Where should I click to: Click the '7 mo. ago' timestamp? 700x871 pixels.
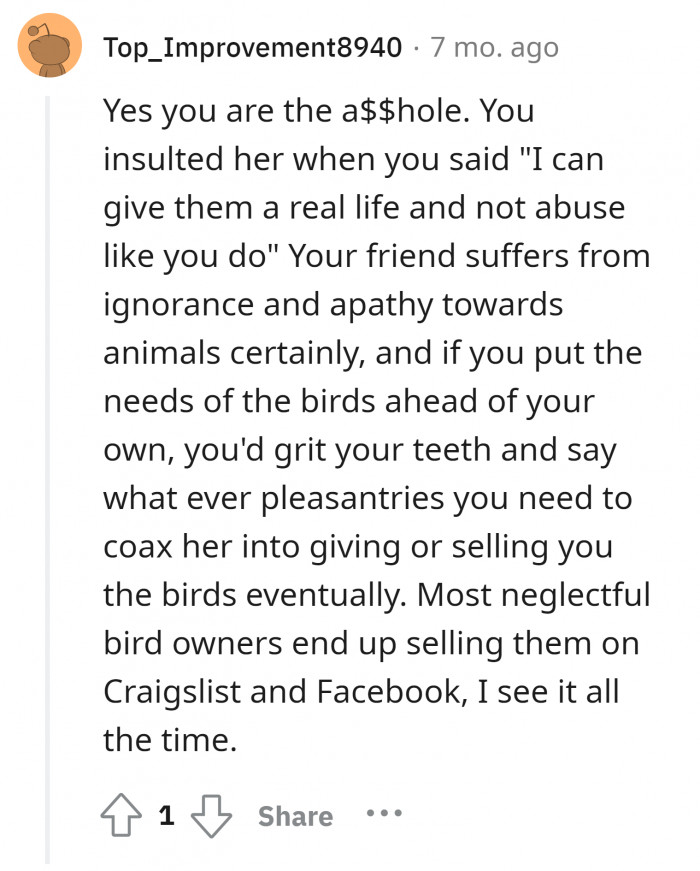pos(494,47)
